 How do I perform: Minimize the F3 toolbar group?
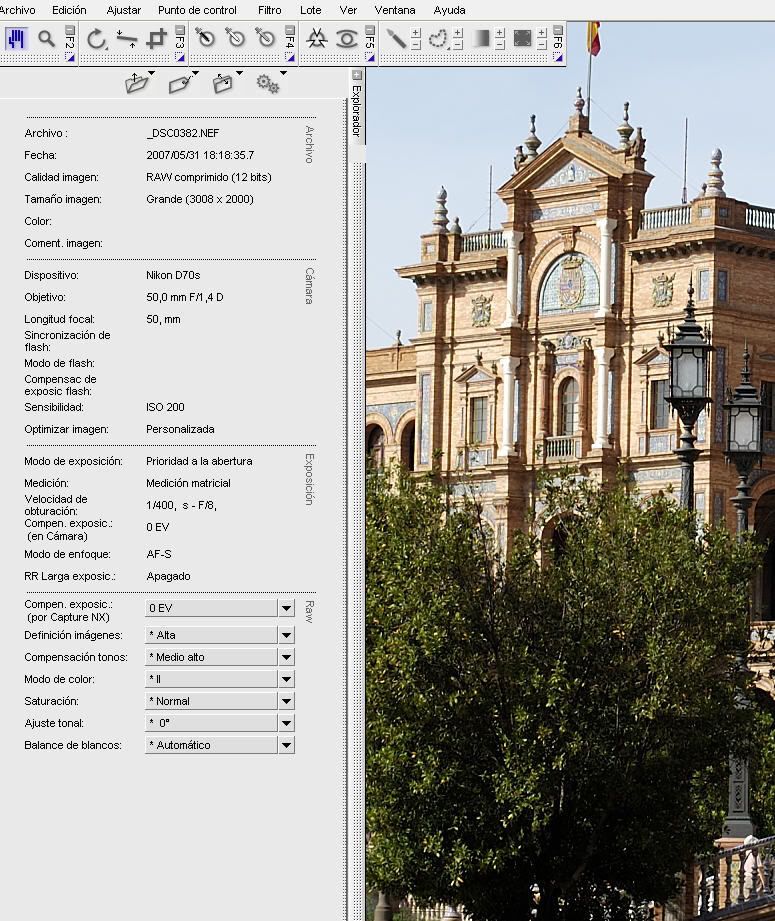click(x=180, y=29)
